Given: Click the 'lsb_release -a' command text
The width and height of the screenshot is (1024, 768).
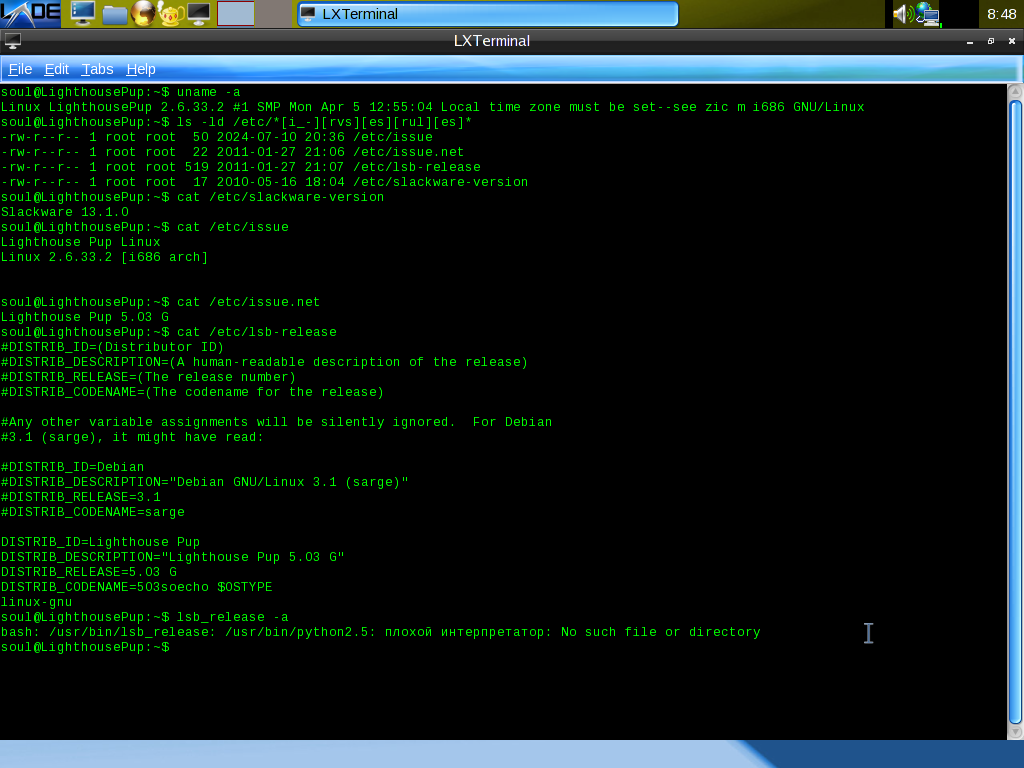Looking at the screenshot, I should coord(232,618).
